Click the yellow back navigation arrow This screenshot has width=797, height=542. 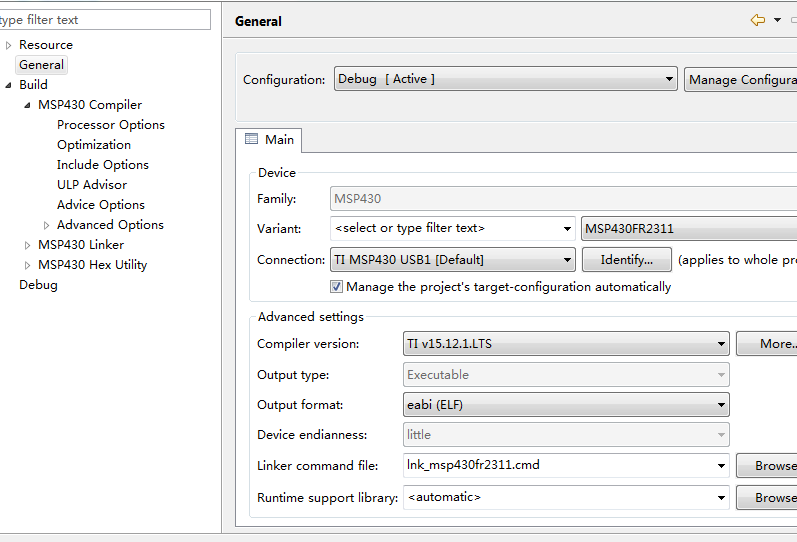tap(758, 20)
